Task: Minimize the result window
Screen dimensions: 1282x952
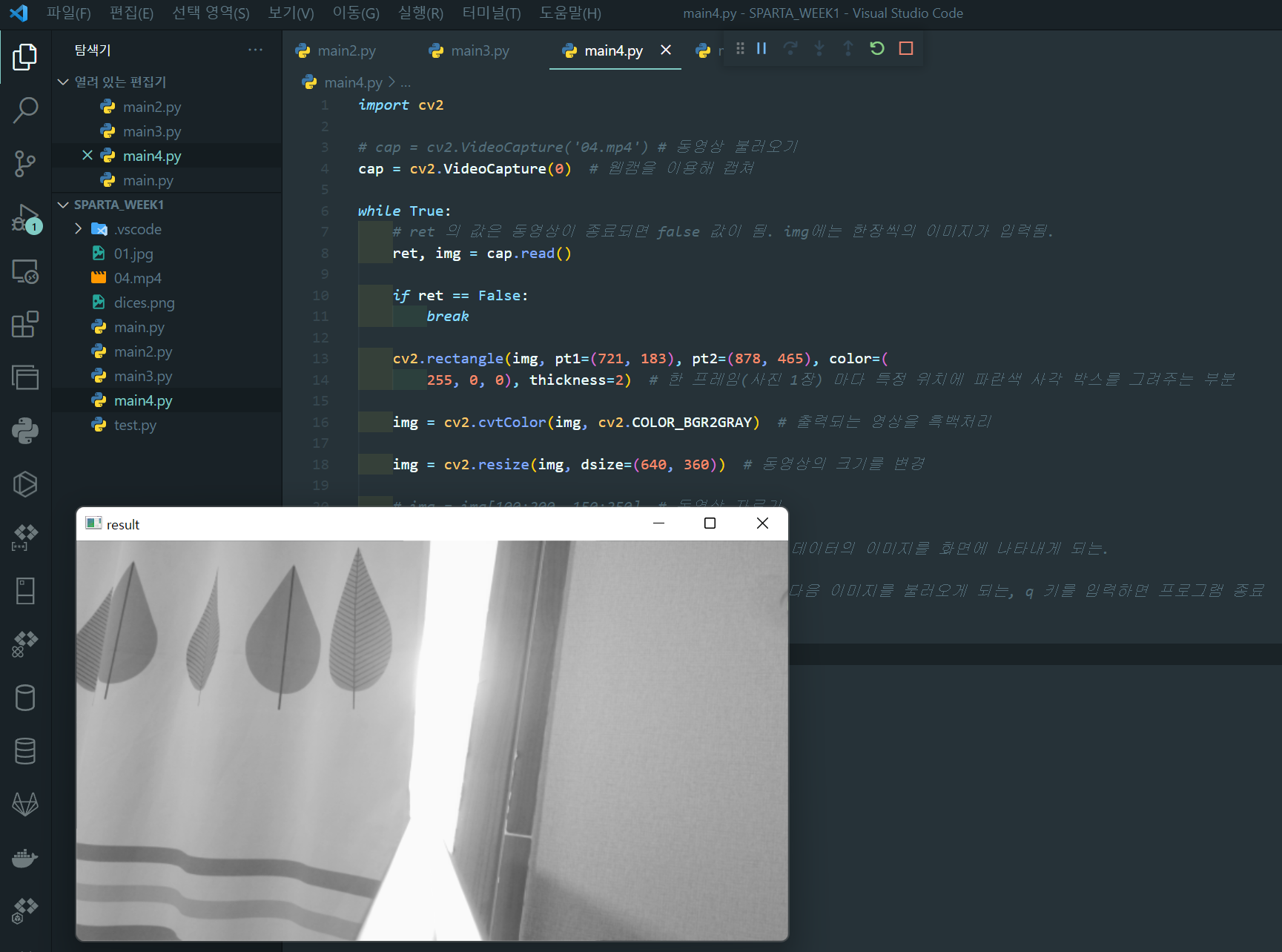Action: point(658,523)
